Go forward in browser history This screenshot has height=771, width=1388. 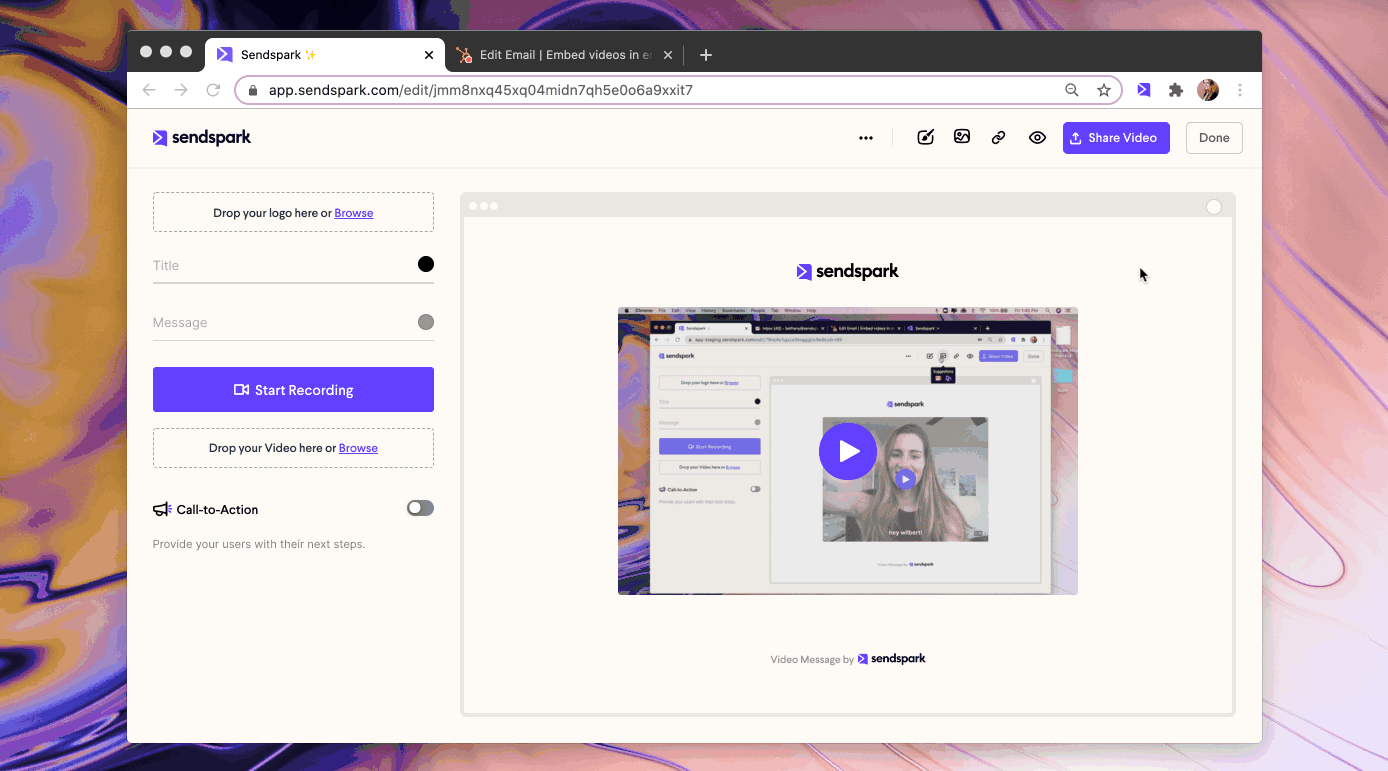pos(181,90)
